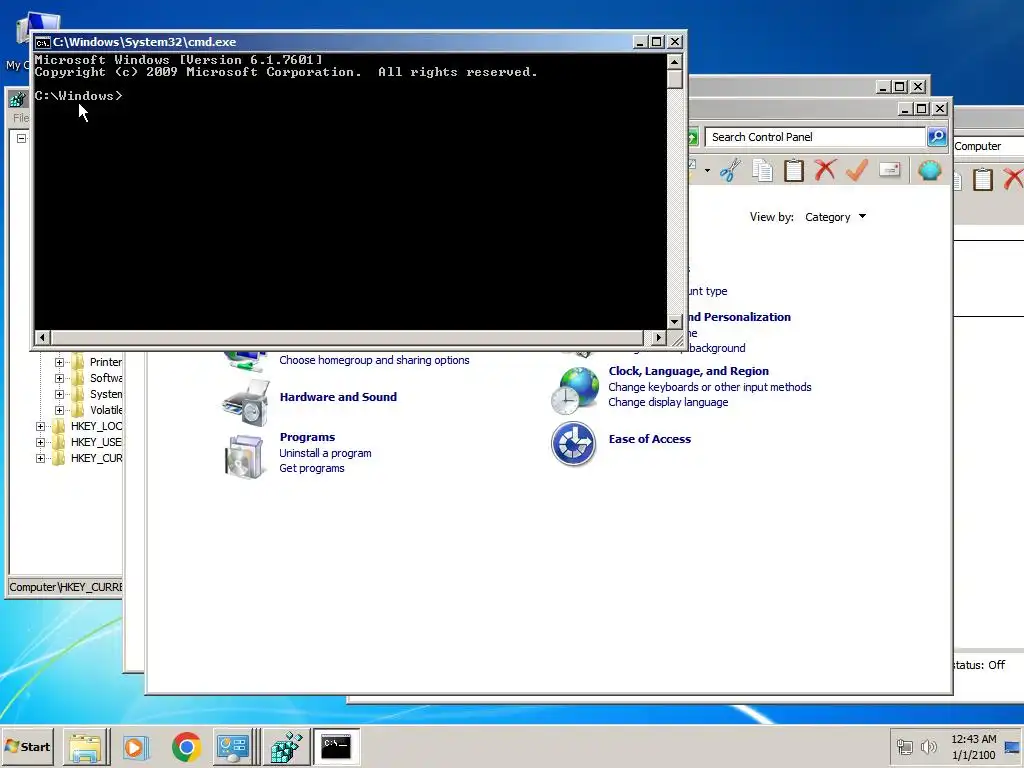Image resolution: width=1024 pixels, height=768 pixels.
Task: Click the Computer address field in right window
Action: click(x=988, y=146)
